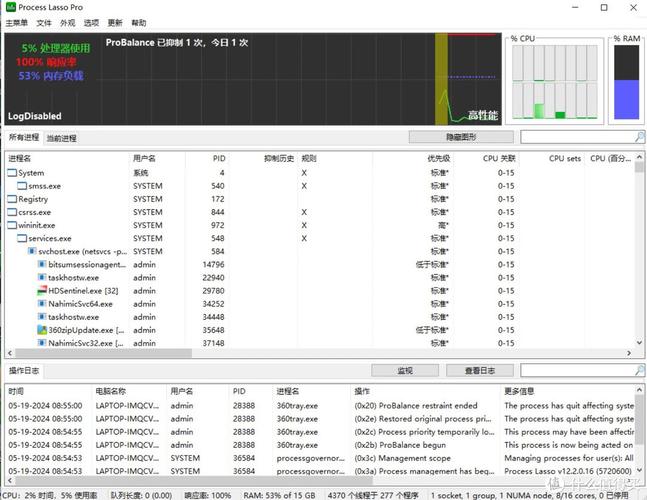647x500 pixels.
Task: Click the 高 priority cell of wininit.exe
Action: 443,225
